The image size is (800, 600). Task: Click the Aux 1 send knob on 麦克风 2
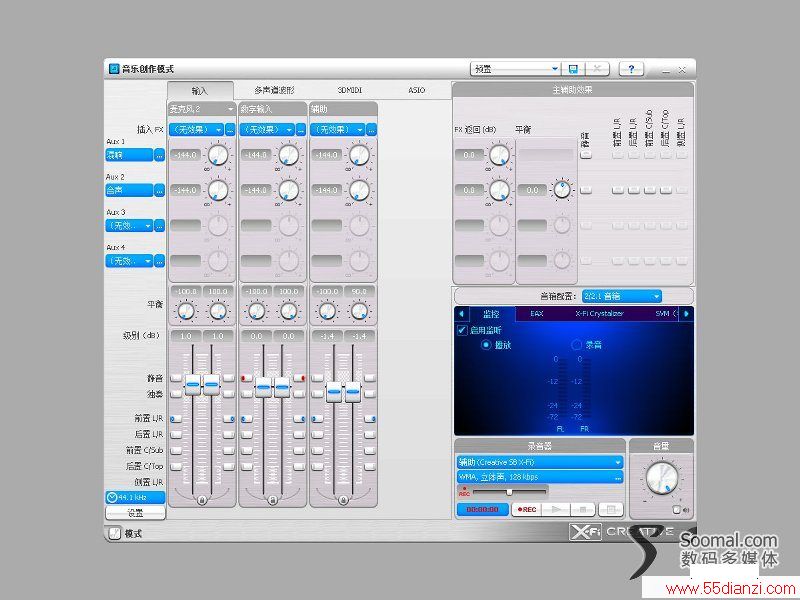(218, 155)
